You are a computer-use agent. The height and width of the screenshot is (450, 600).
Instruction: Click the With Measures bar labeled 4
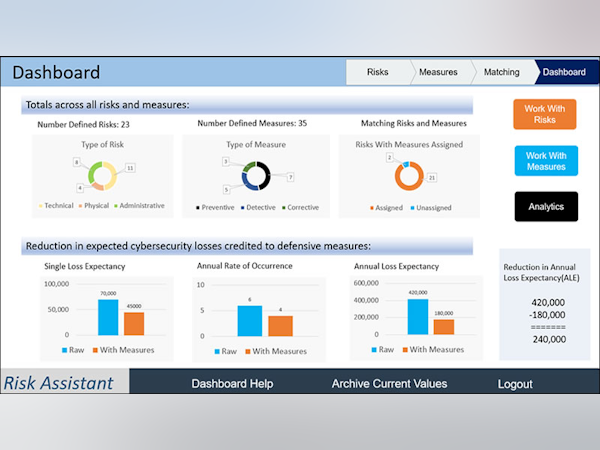click(280, 326)
